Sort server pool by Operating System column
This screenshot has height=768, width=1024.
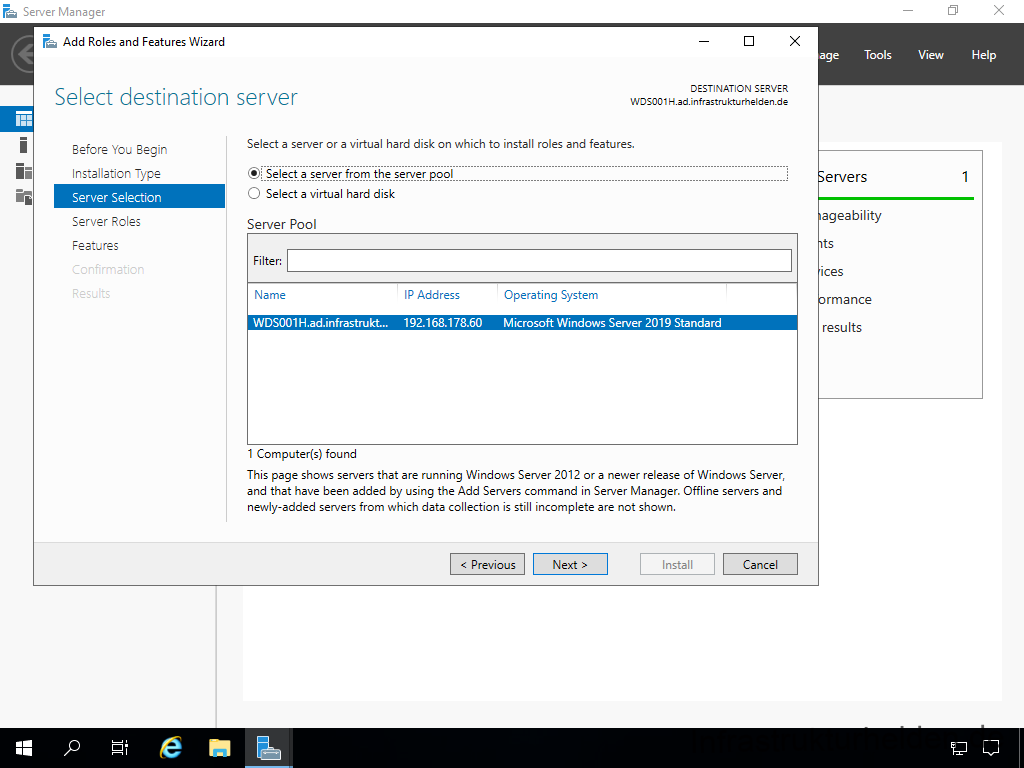pyautogui.click(x=551, y=295)
